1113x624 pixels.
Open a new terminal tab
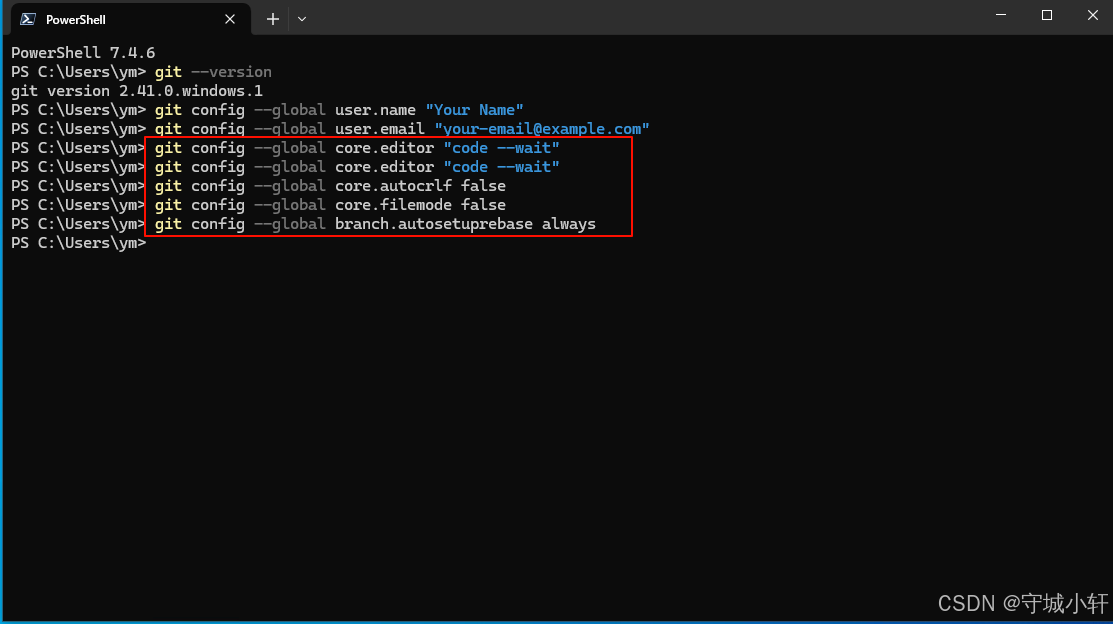click(273, 19)
